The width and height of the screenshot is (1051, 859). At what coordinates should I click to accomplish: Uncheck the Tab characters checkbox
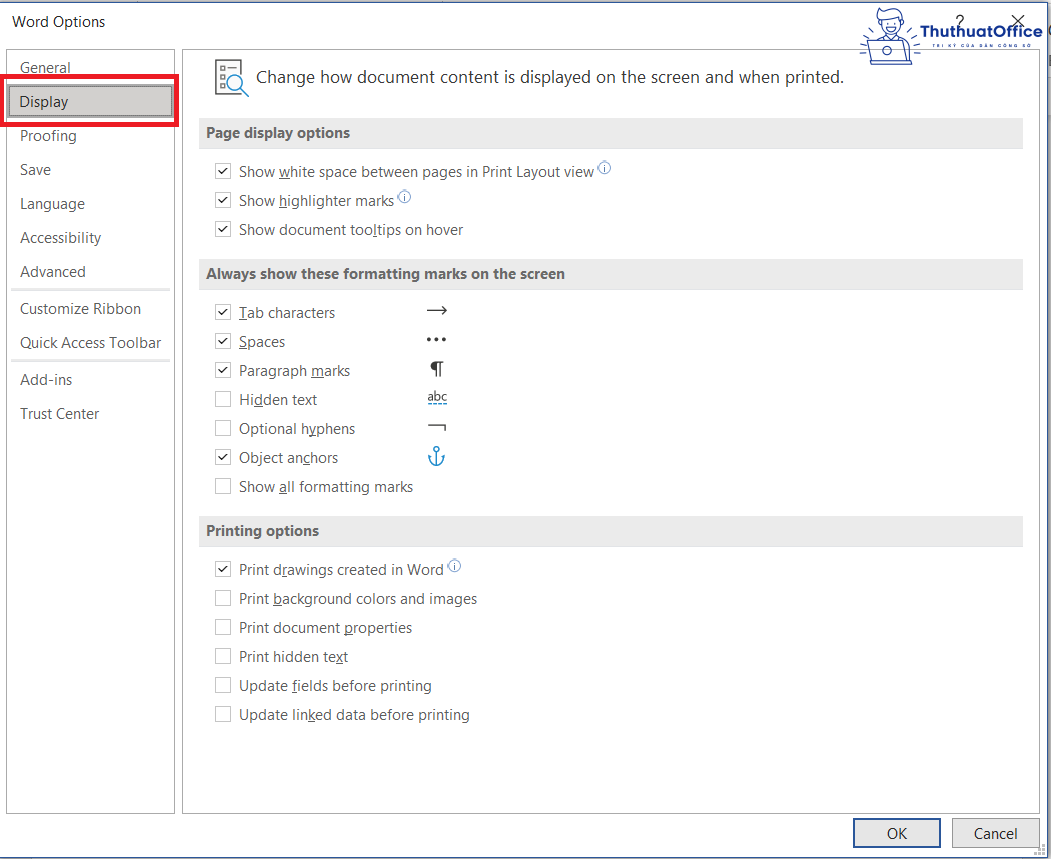[223, 312]
